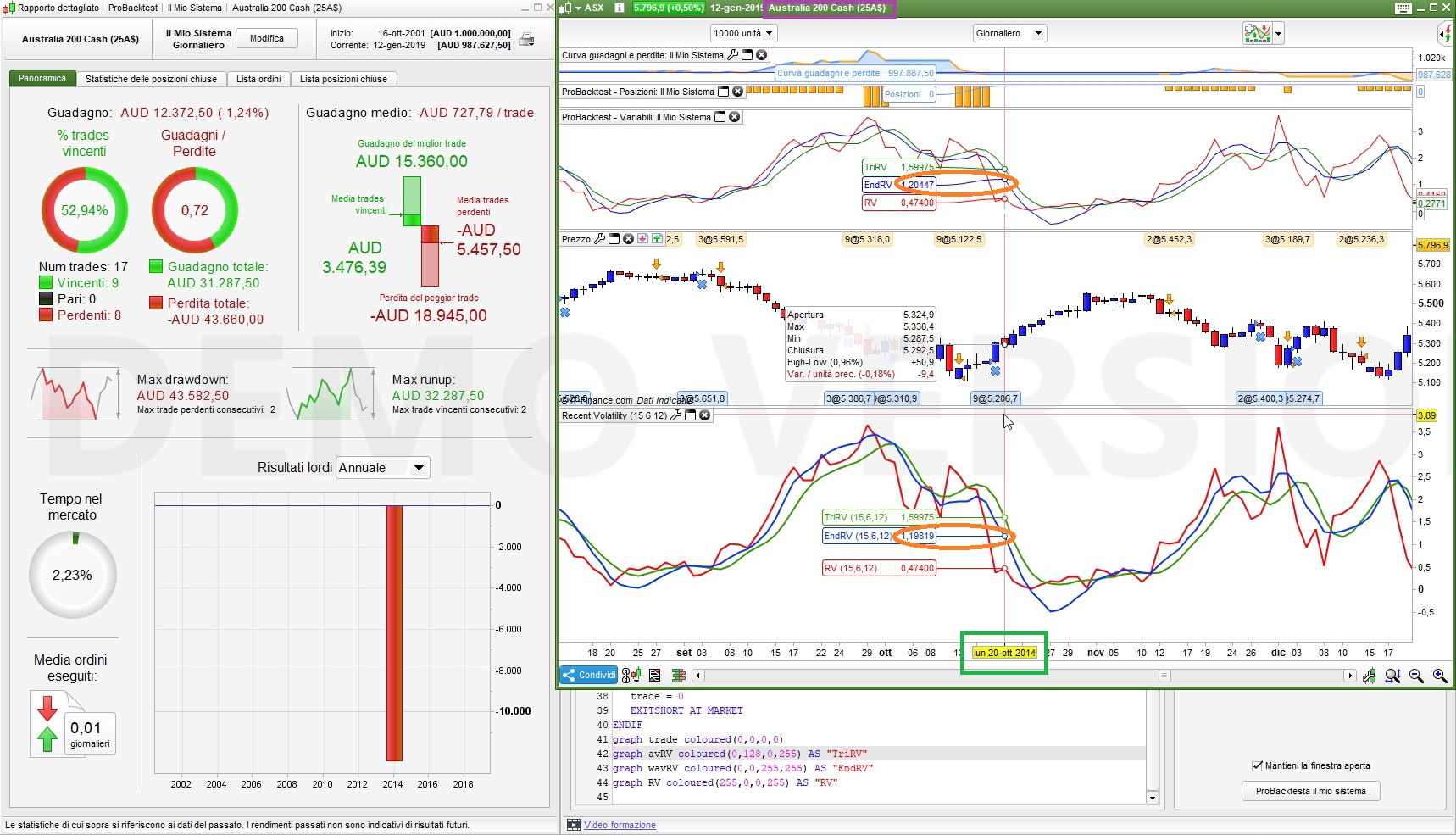
Task: Open the Lista posizioni chiuse tab
Action: point(343,79)
